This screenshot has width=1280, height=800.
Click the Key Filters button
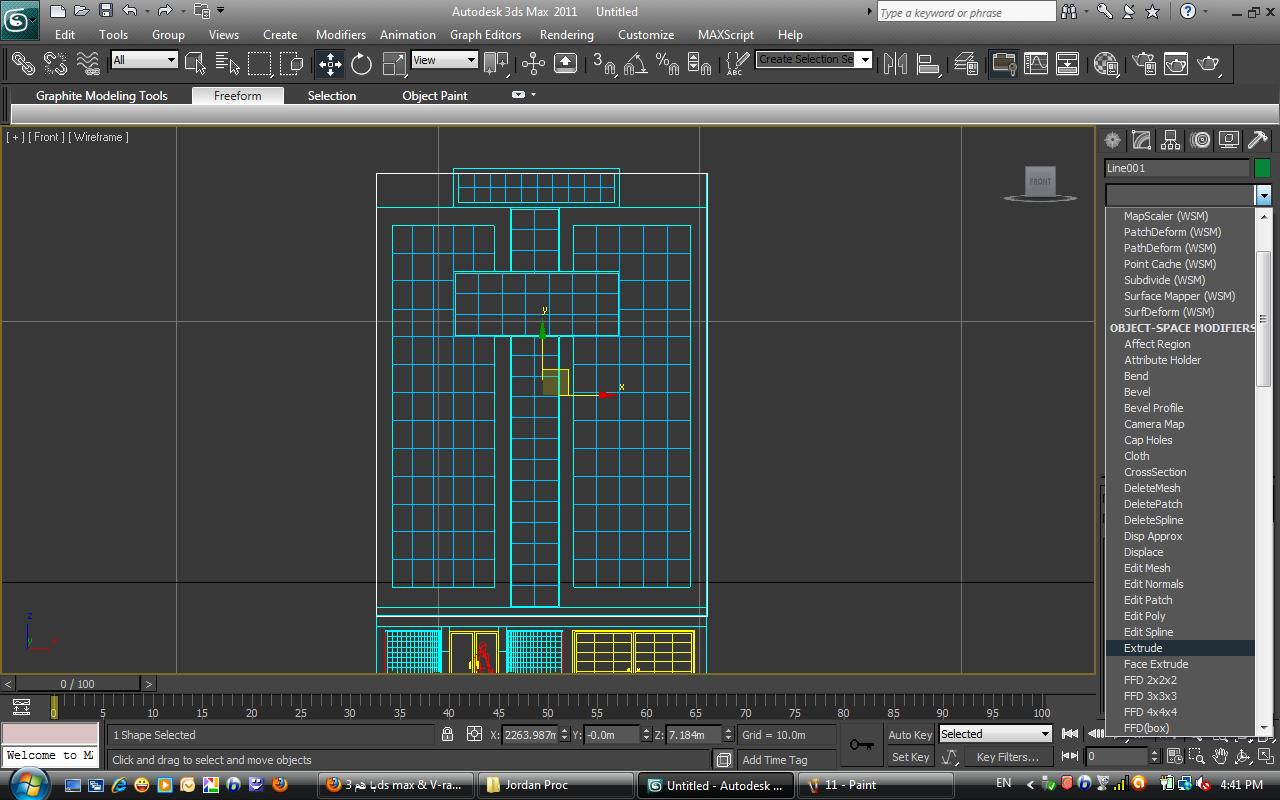(x=1007, y=757)
